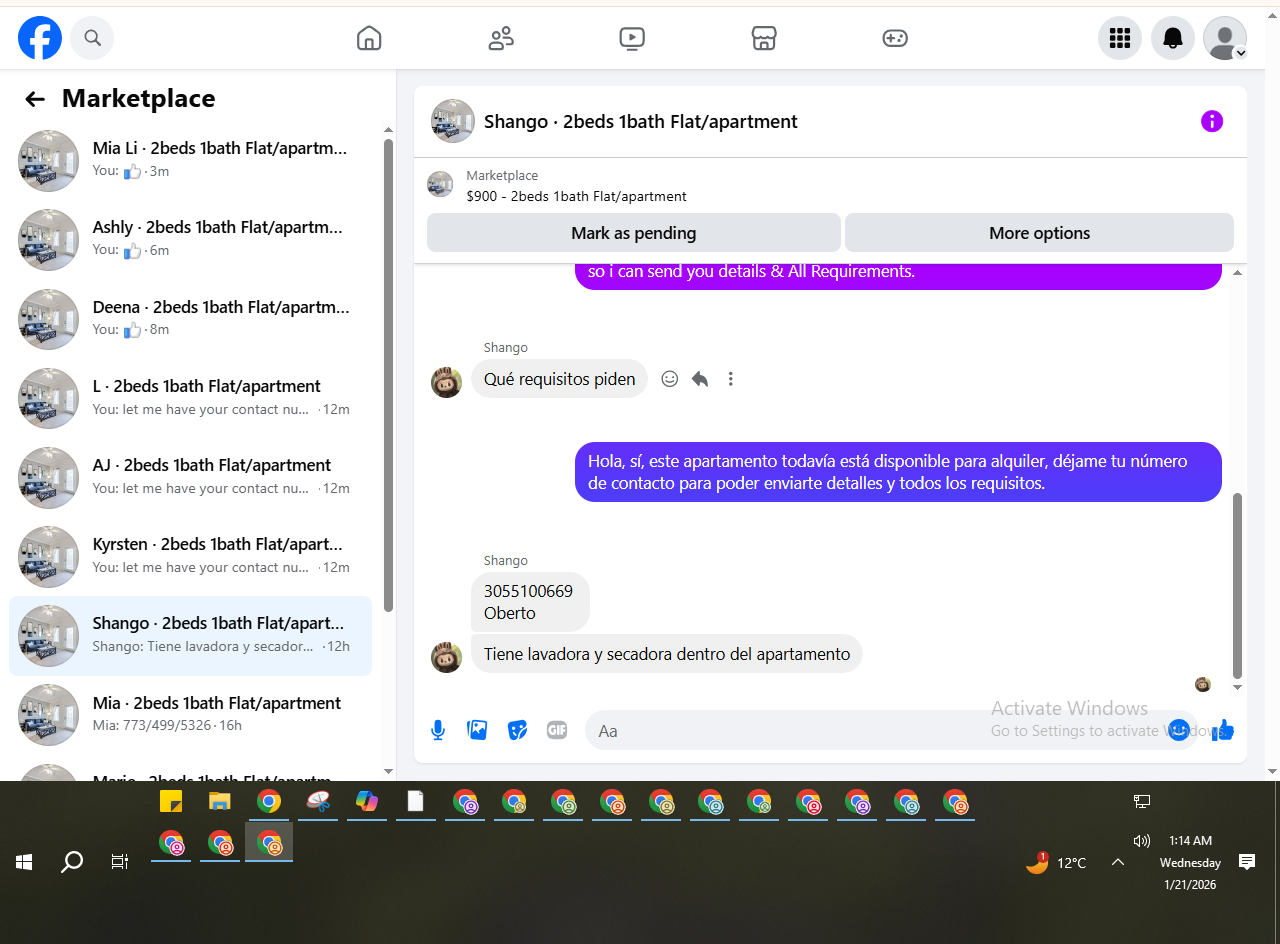Send a thumbs-up like in chat
1280x944 pixels.
1224,730
